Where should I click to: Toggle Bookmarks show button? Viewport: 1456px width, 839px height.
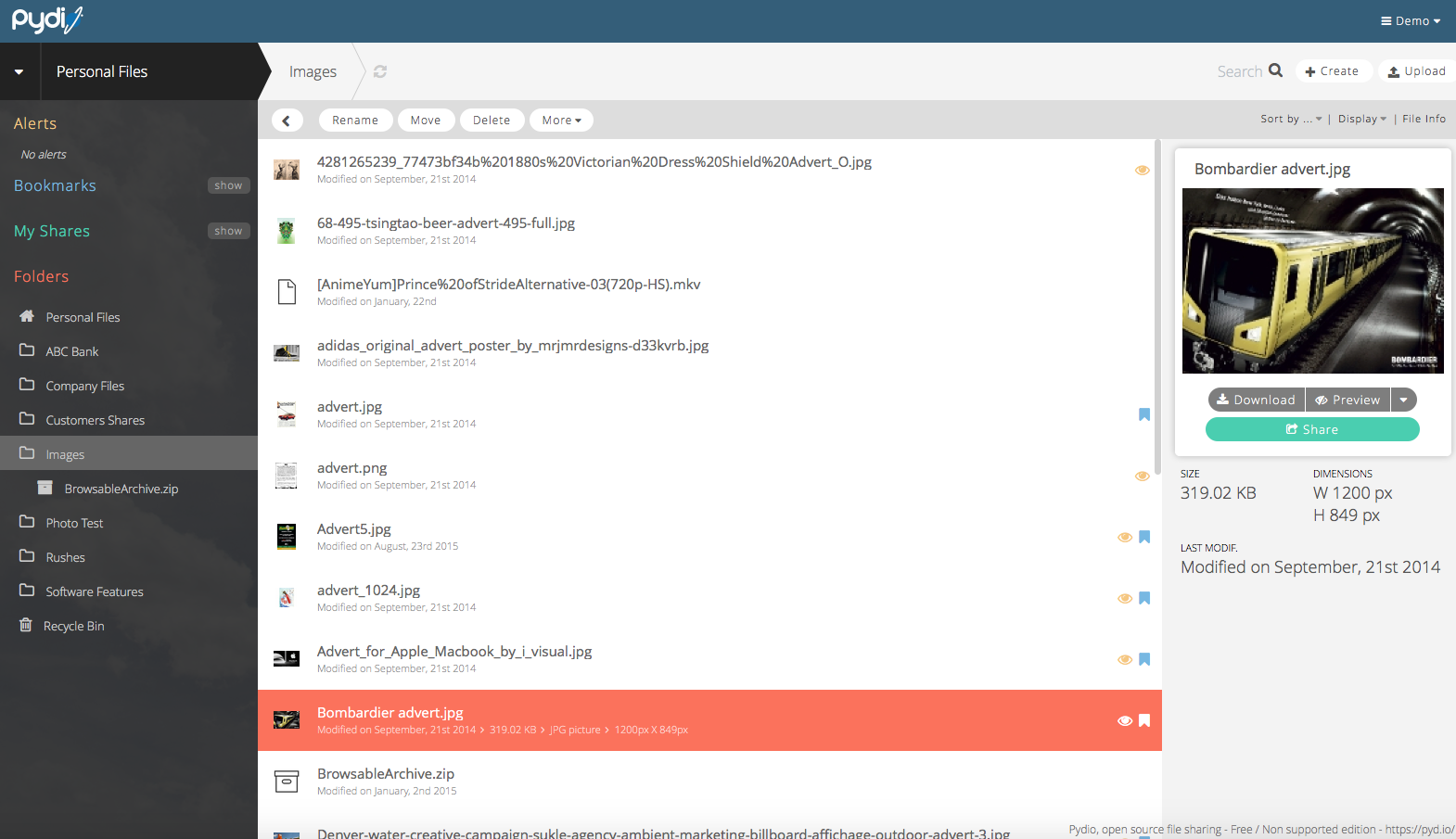(x=228, y=185)
